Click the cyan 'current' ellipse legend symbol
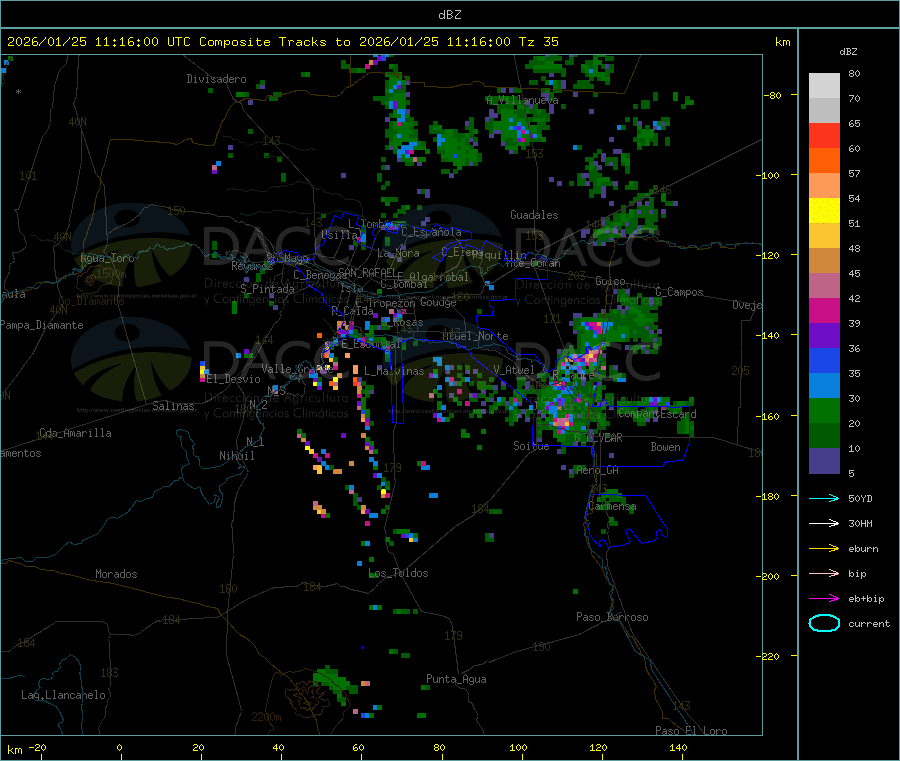The width and height of the screenshot is (900, 761). (x=824, y=623)
